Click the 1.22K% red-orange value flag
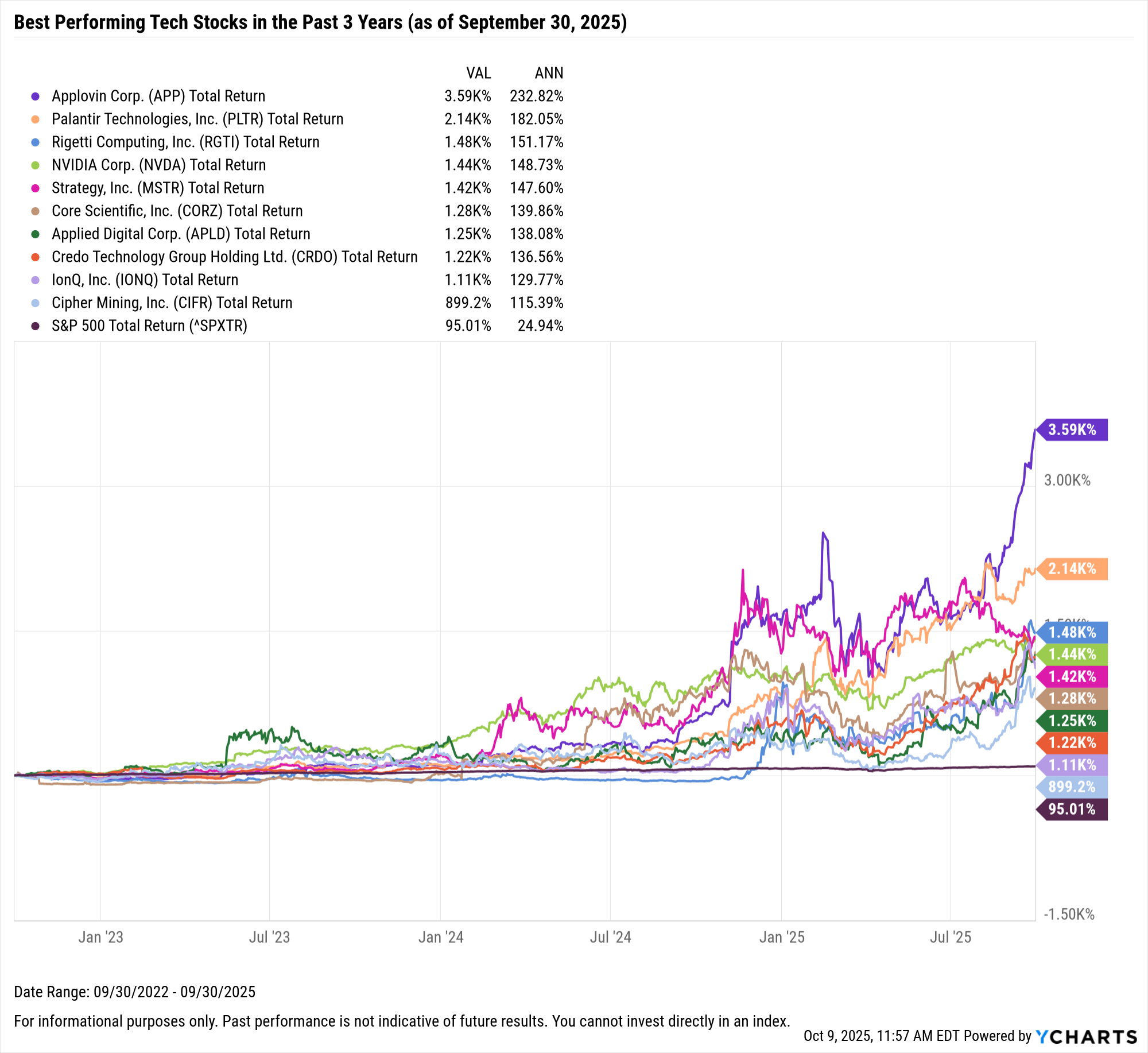The height and width of the screenshot is (1053, 1148). click(1072, 743)
